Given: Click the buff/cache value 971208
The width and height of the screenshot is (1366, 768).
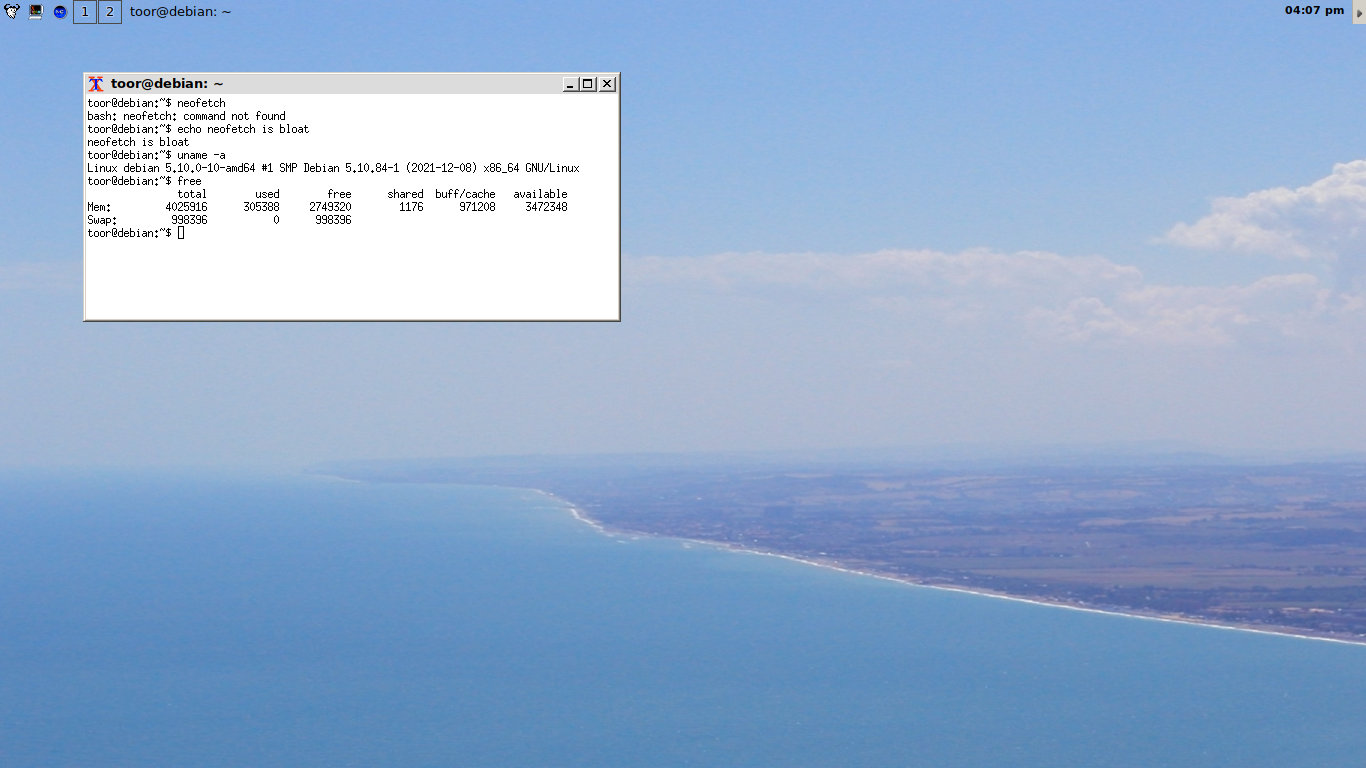Looking at the screenshot, I should pyautogui.click(x=477, y=207).
